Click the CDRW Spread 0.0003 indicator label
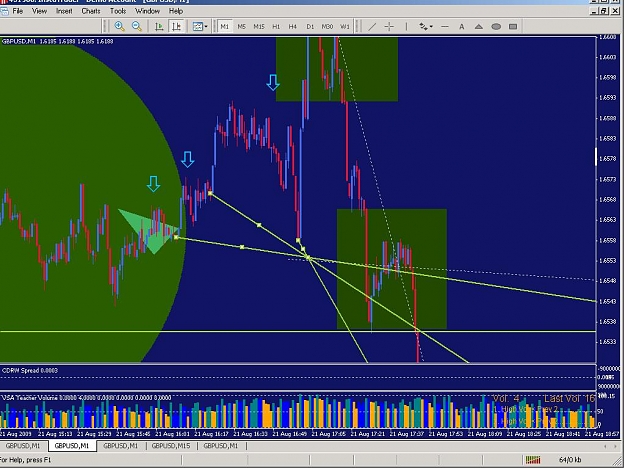 30,371
